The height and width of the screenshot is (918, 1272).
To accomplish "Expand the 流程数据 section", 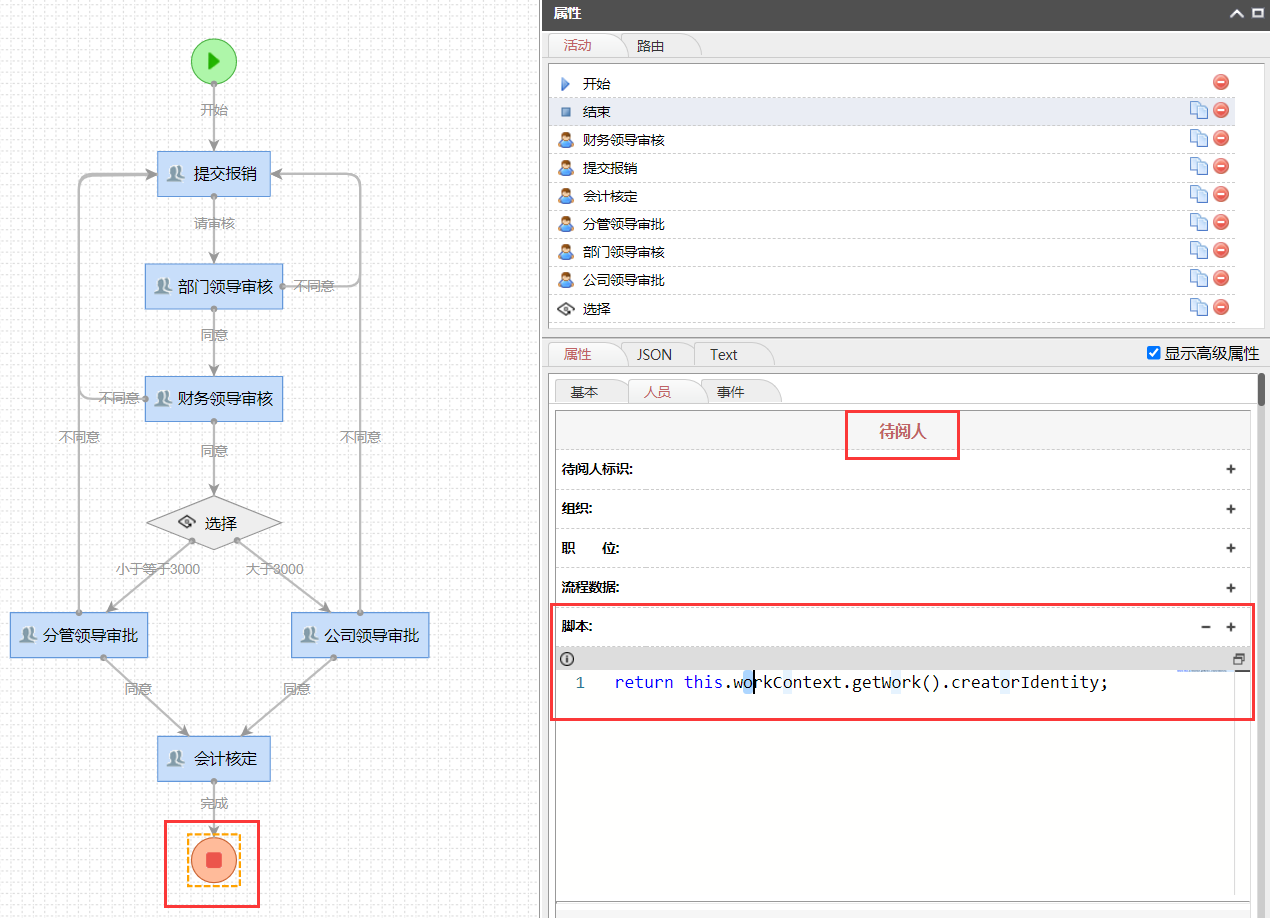I will pos(1230,588).
